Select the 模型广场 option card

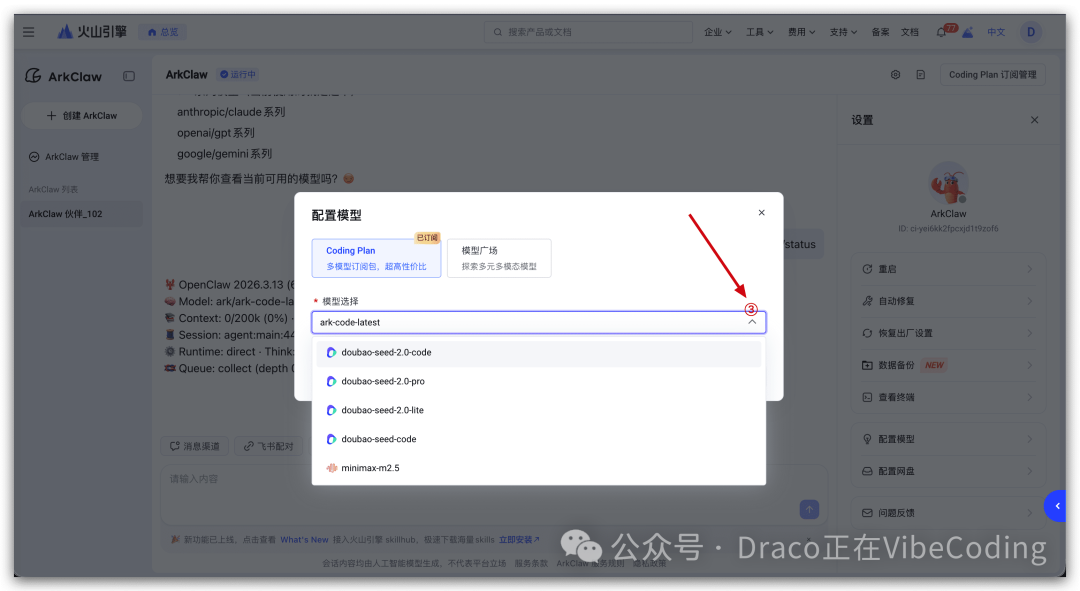click(x=499, y=258)
